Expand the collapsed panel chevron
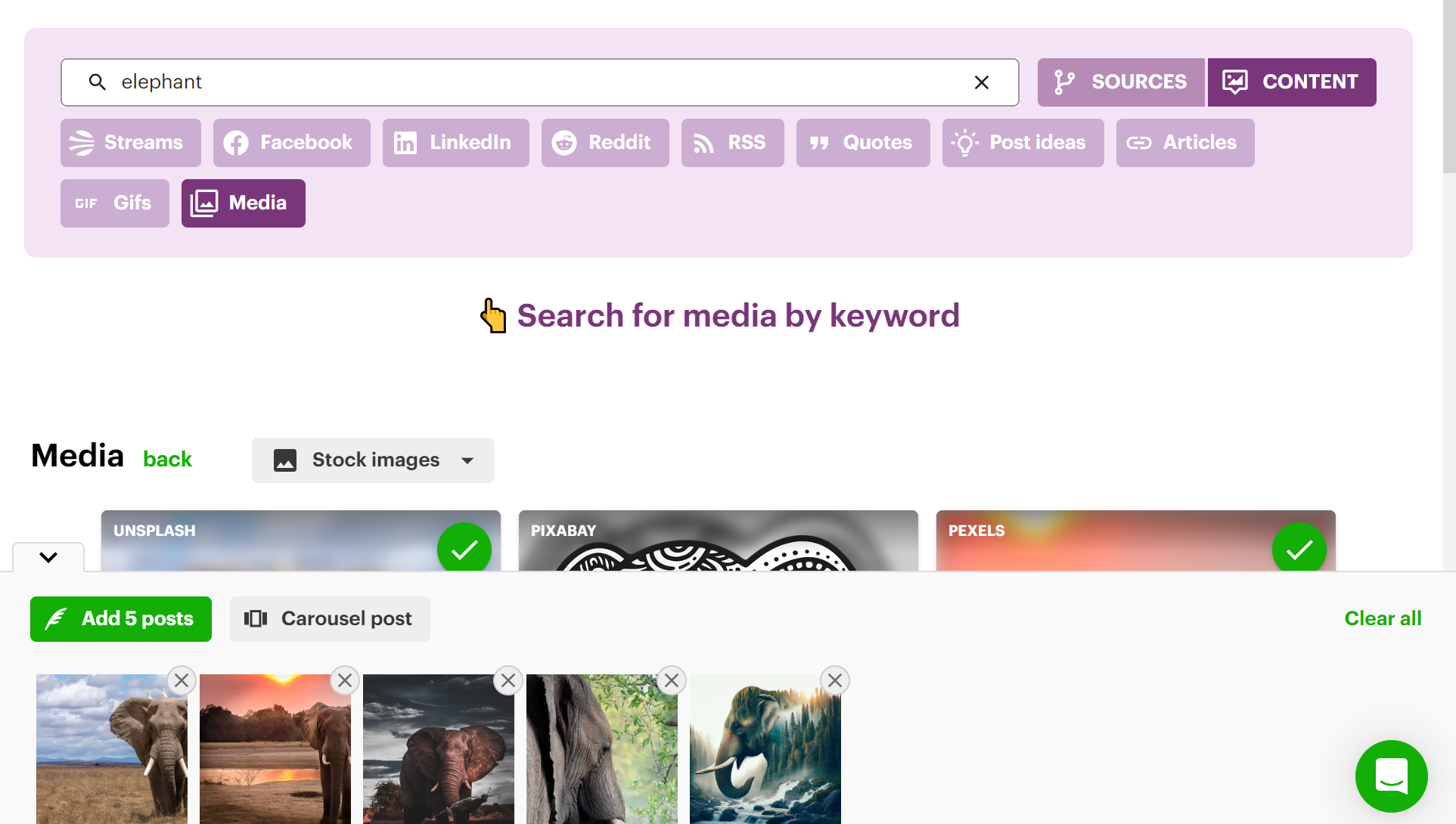Image resolution: width=1456 pixels, height=824 pixels. 48,557
